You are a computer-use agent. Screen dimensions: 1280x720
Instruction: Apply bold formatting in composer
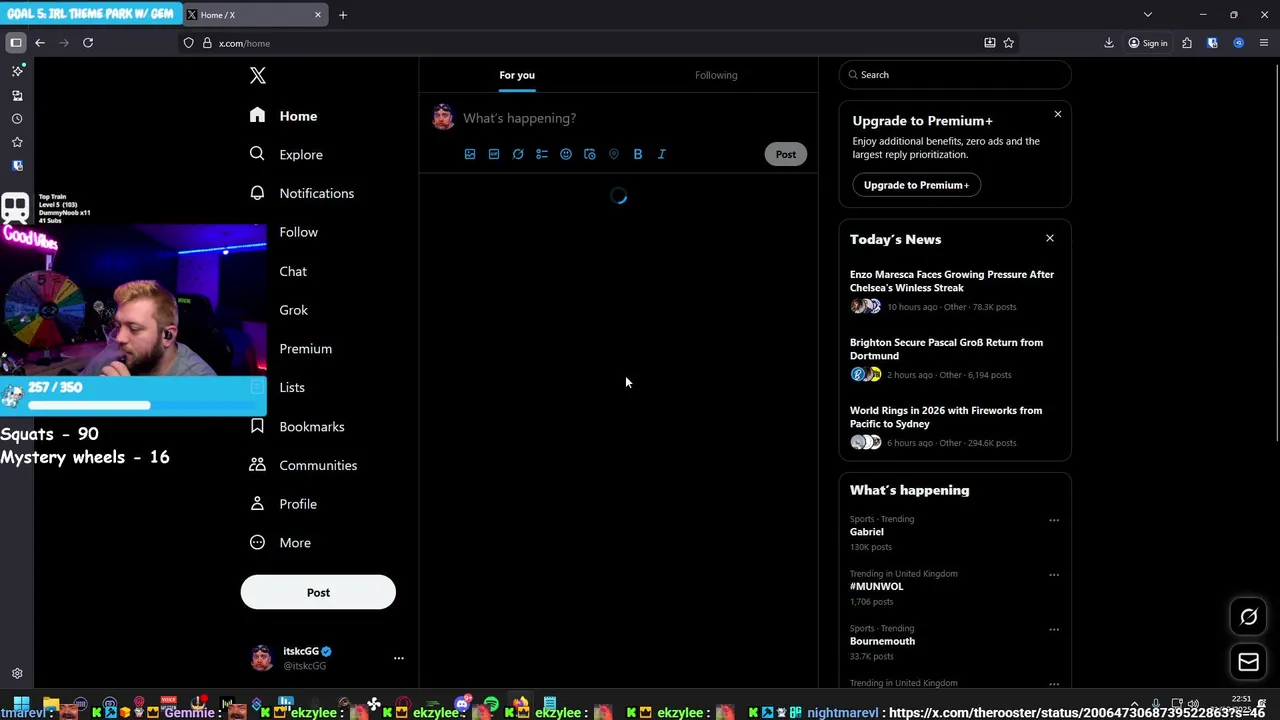(638, 154)
